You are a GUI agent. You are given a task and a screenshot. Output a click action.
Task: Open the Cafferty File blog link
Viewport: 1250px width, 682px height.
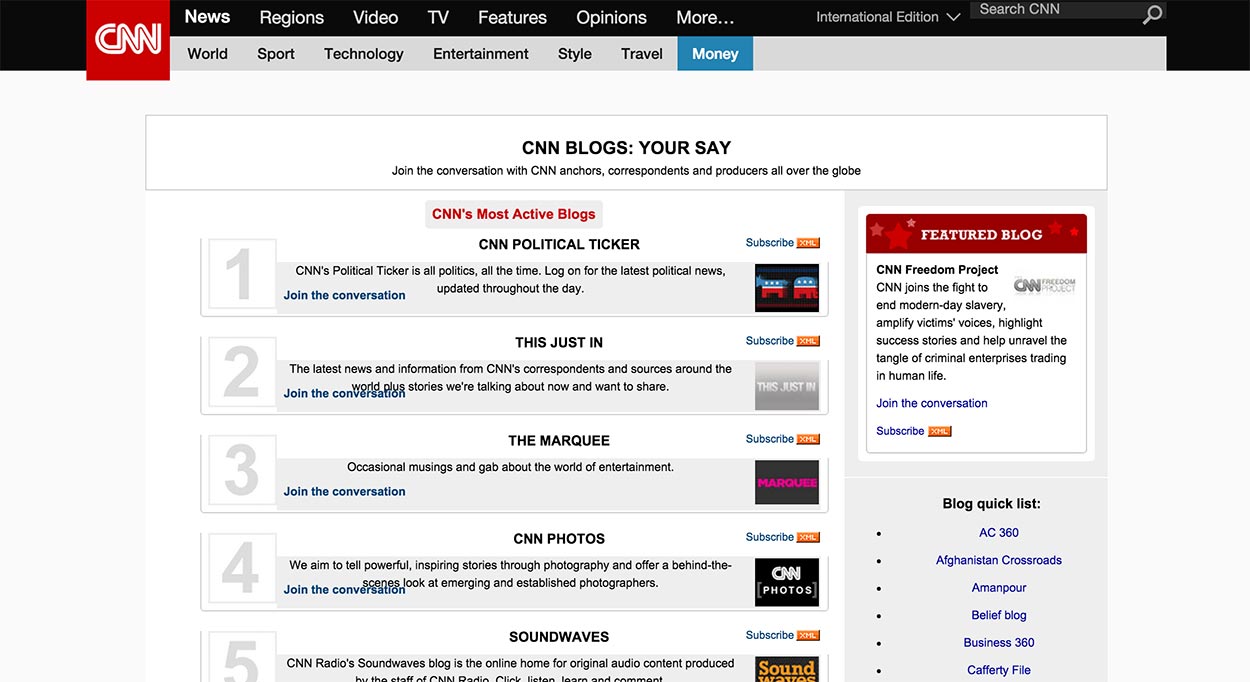[999, 670]
